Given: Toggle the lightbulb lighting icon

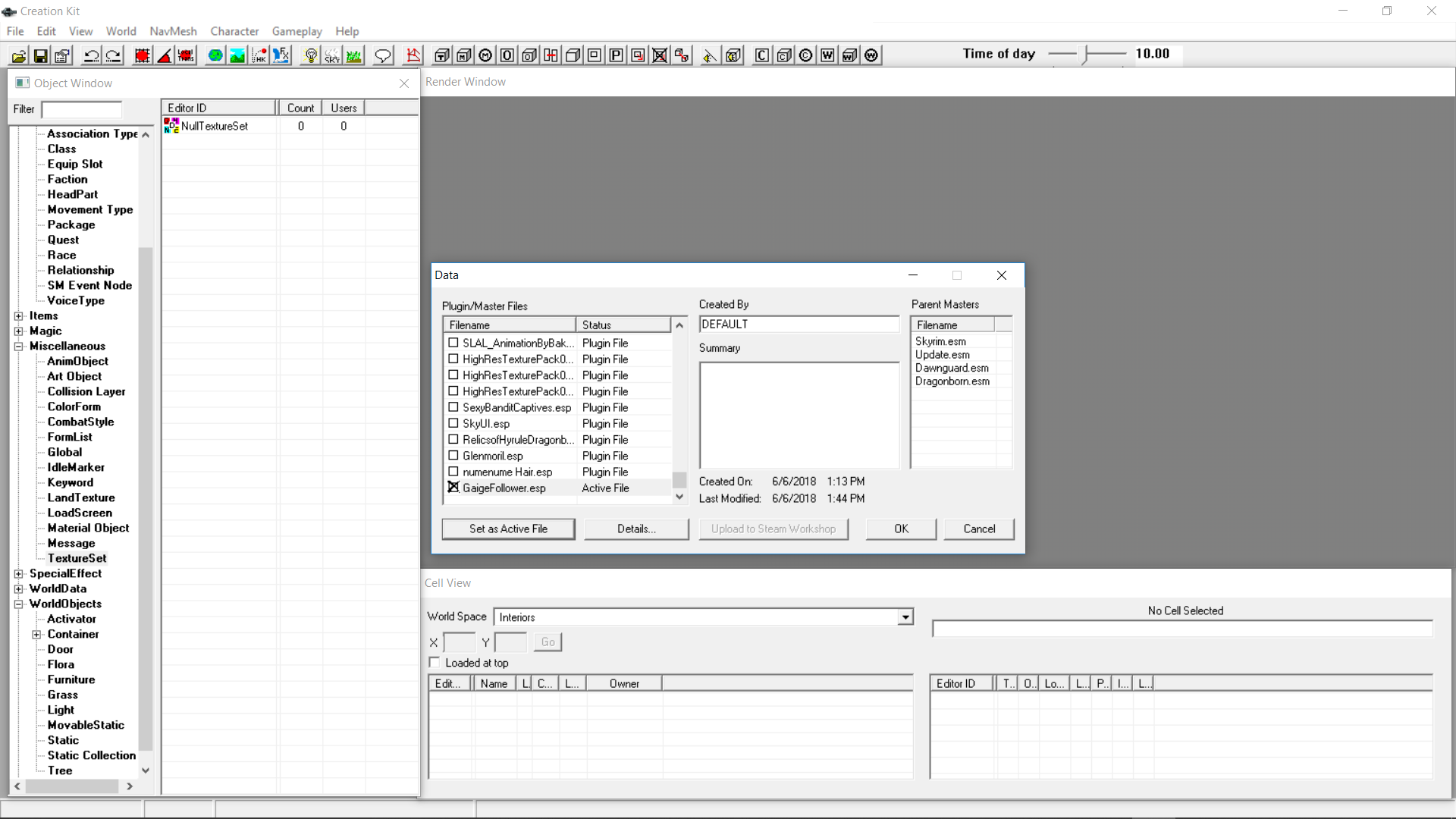Looking at the screenshot, I should click(310, 55).
